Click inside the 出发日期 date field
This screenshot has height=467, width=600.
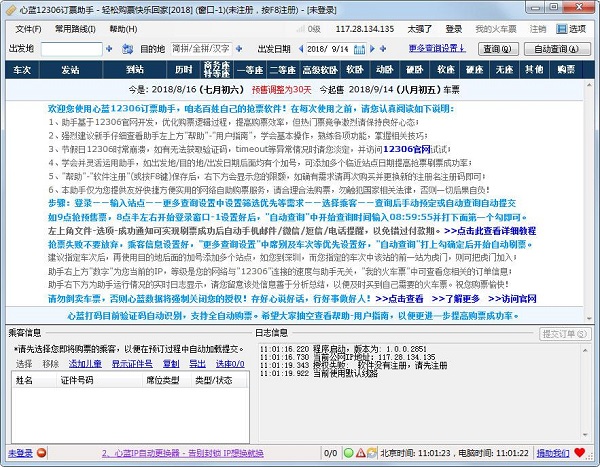click(328, 48)
